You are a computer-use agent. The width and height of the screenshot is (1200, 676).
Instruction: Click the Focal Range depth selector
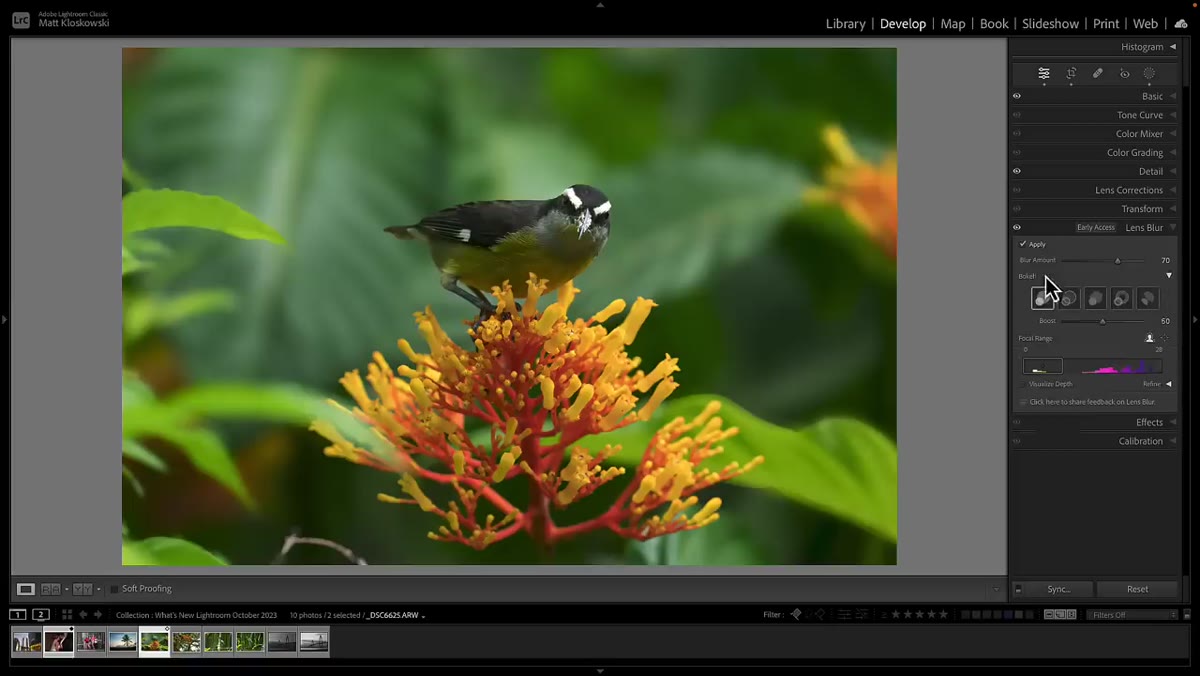pyautogui.click(x=1092, y=367)
